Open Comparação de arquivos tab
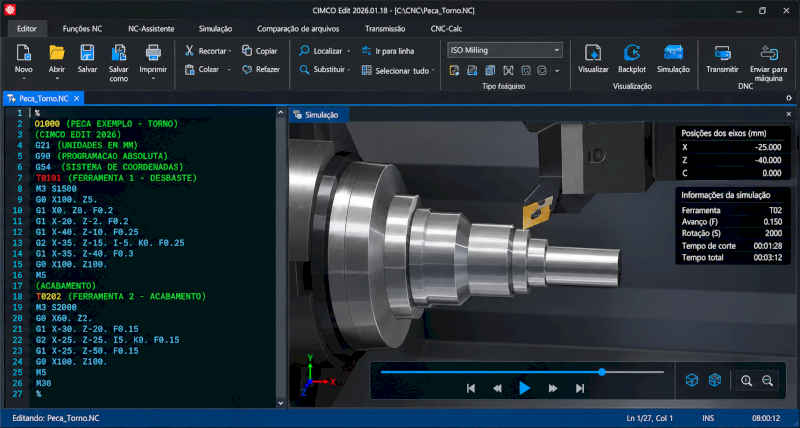 (298, 29)
